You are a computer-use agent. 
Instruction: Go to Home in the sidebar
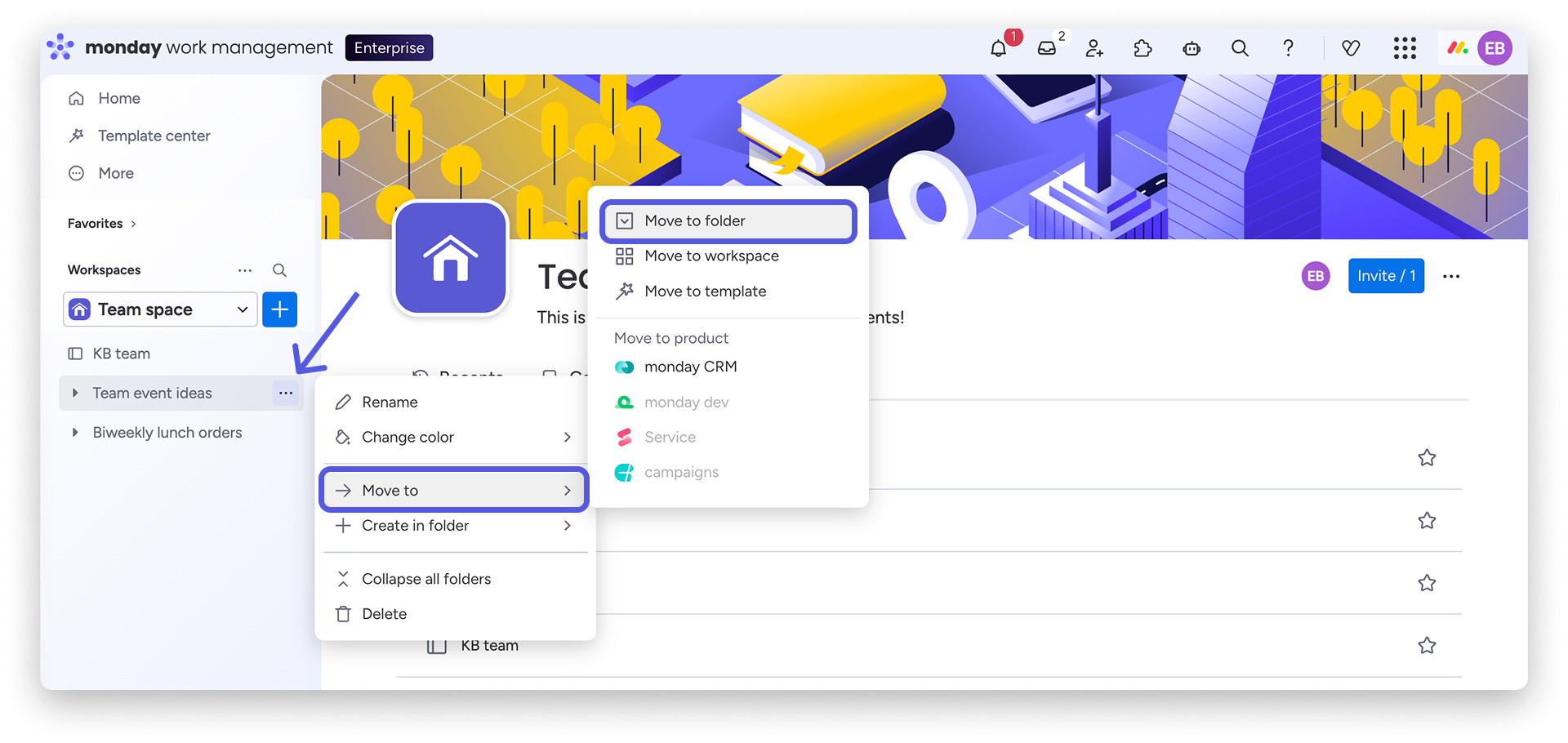119,99
